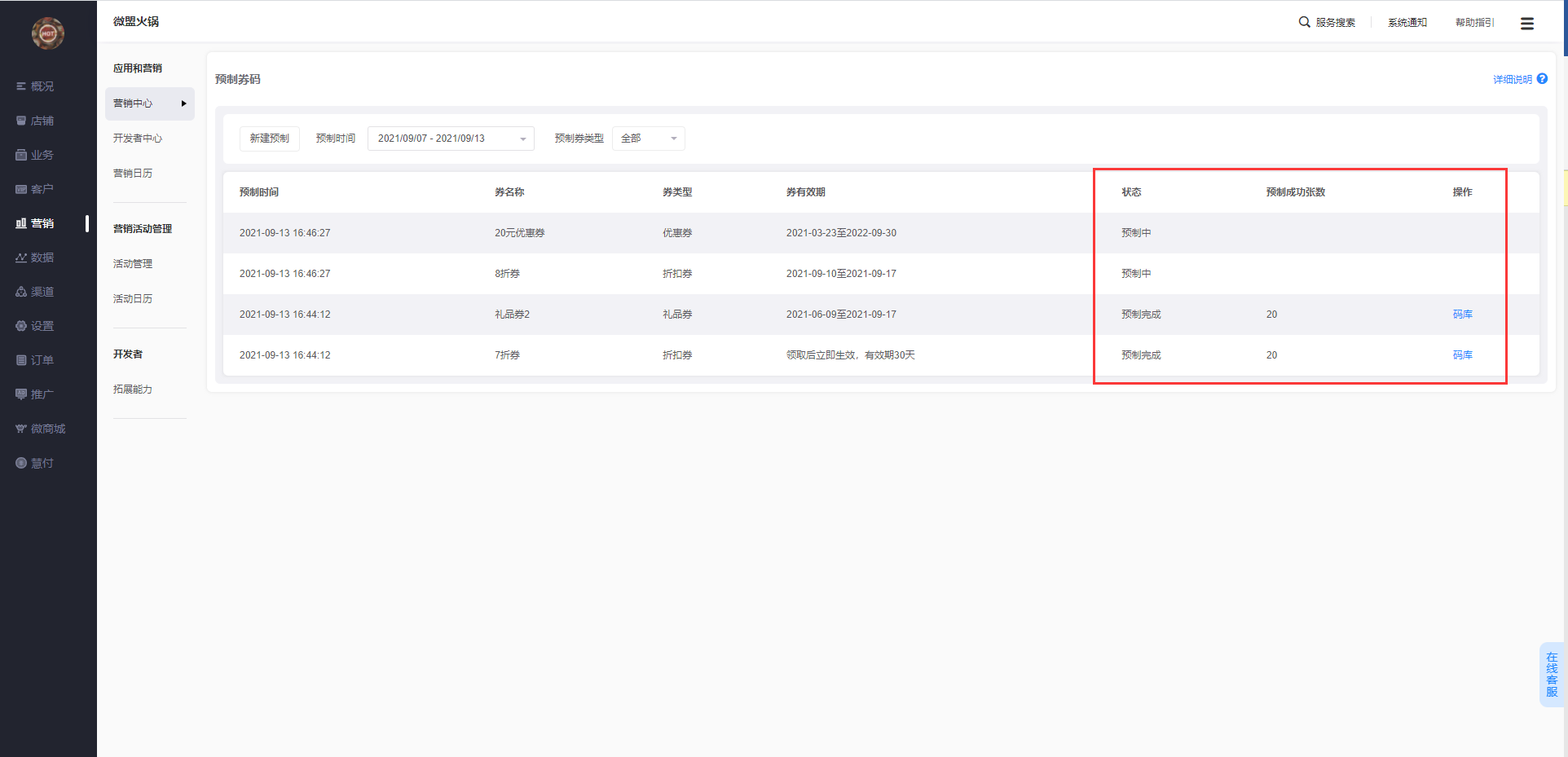Open the 店铺 store sidebar icon
The height and width of the screenshot is (757, 1568).
21,121
